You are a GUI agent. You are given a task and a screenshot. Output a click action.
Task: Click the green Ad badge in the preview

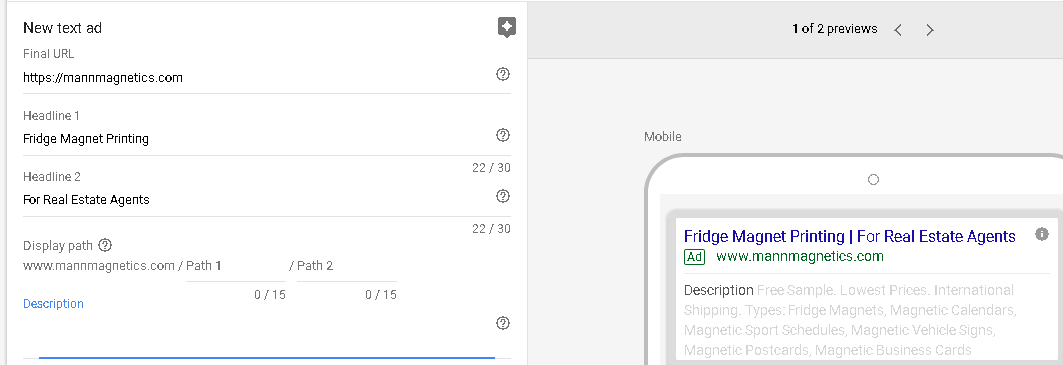(694, 257)
